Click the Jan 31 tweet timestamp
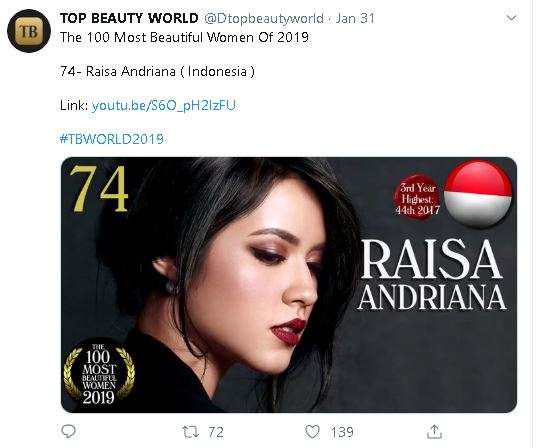Image resolution: width=536 pixels, height=448 pixels. (x=355, y=18)
